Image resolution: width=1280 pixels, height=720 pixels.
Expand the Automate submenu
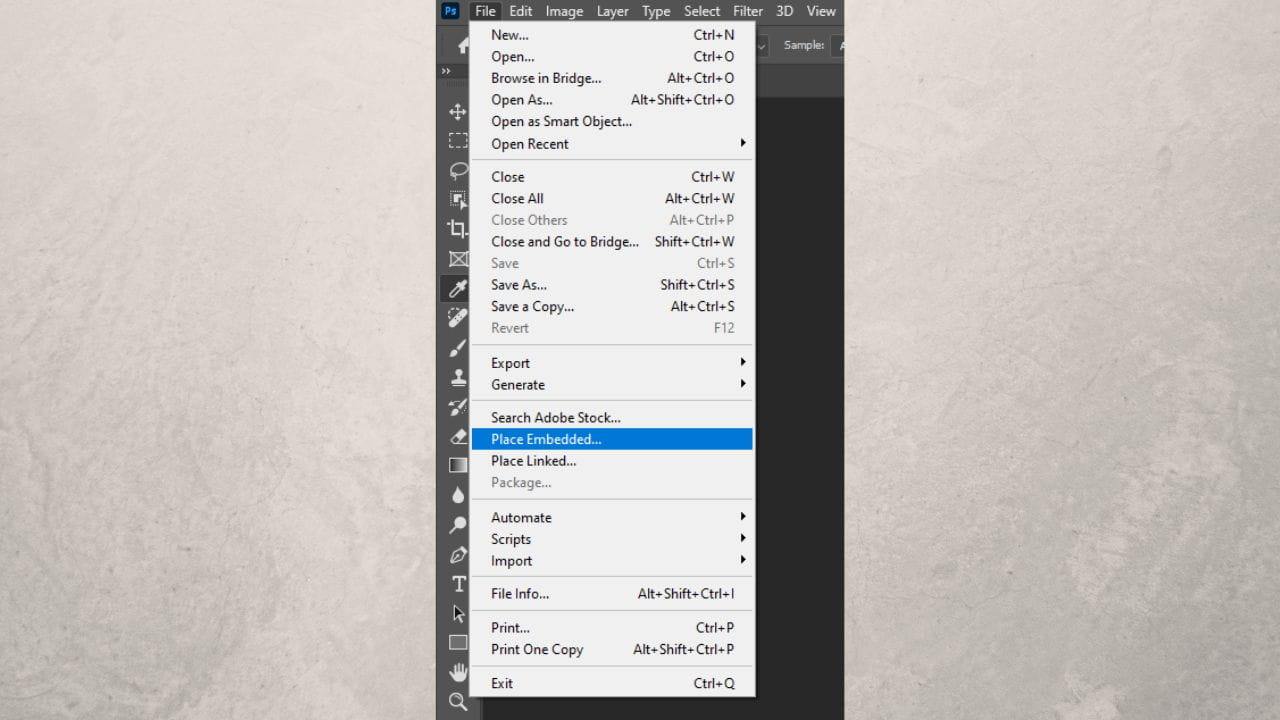click(612, 517)
